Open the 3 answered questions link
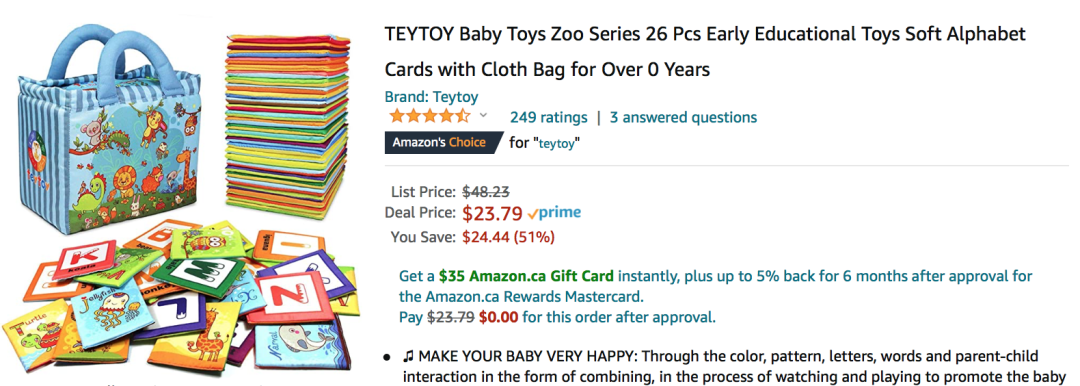The height and width of the screenshot is (386, 1080). click(683, 117)
